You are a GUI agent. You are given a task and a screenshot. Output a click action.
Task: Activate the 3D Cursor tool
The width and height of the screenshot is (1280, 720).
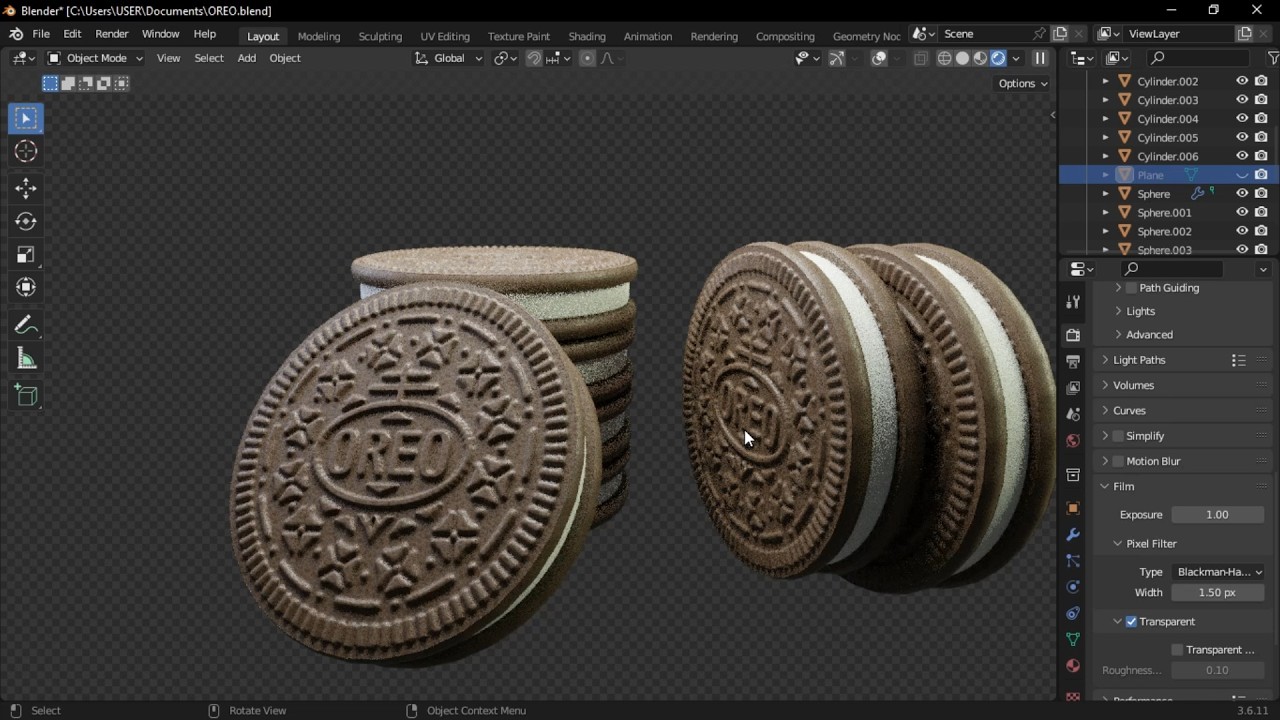[x=26, y=151]
